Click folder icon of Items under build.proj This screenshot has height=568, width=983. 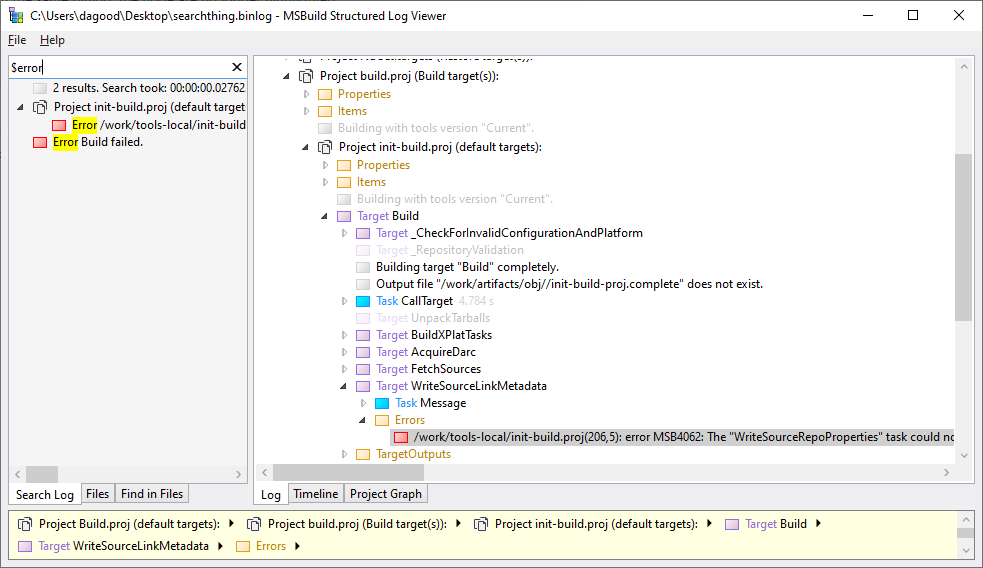tap(325, 111)
